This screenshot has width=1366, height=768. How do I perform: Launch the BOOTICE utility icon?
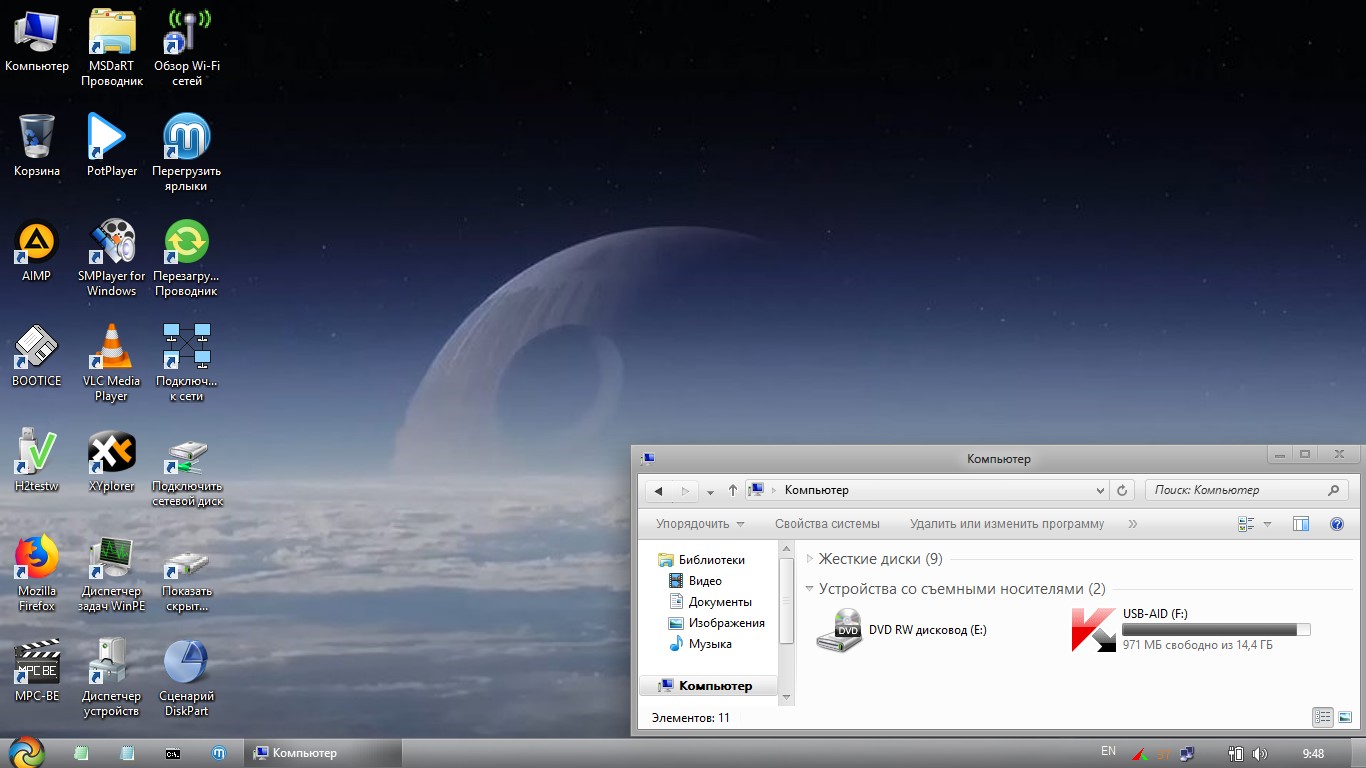37,355
